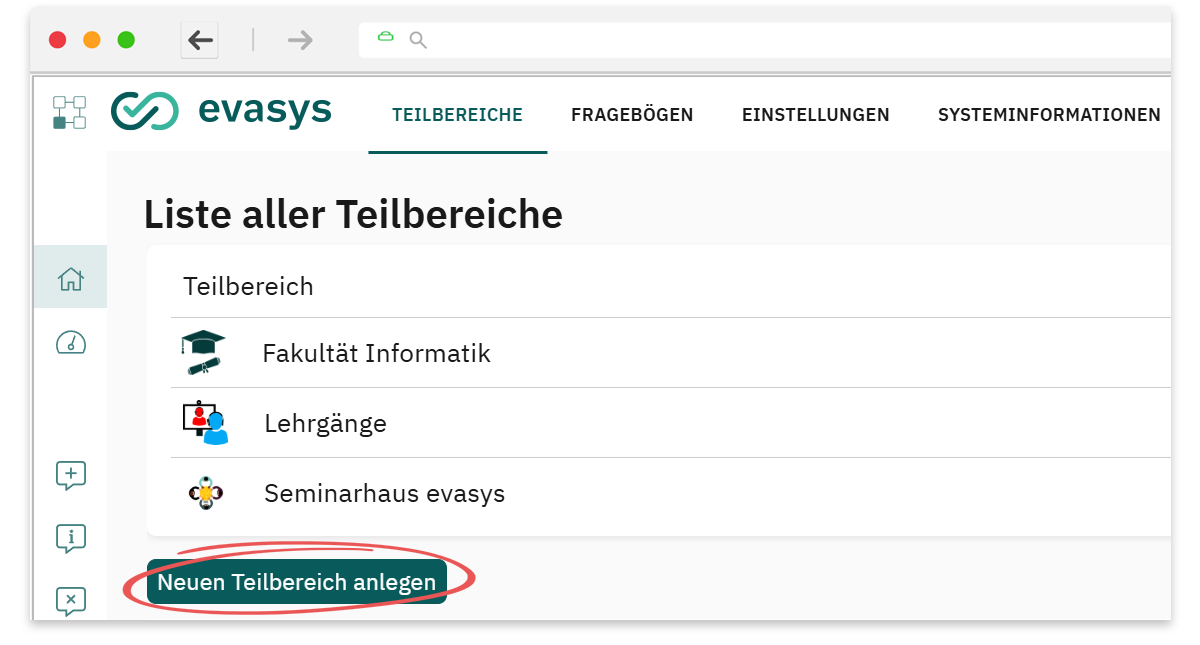The image size is (1200, 645).
Task: Click the info speech bubble icon
Action: point(70,538)
